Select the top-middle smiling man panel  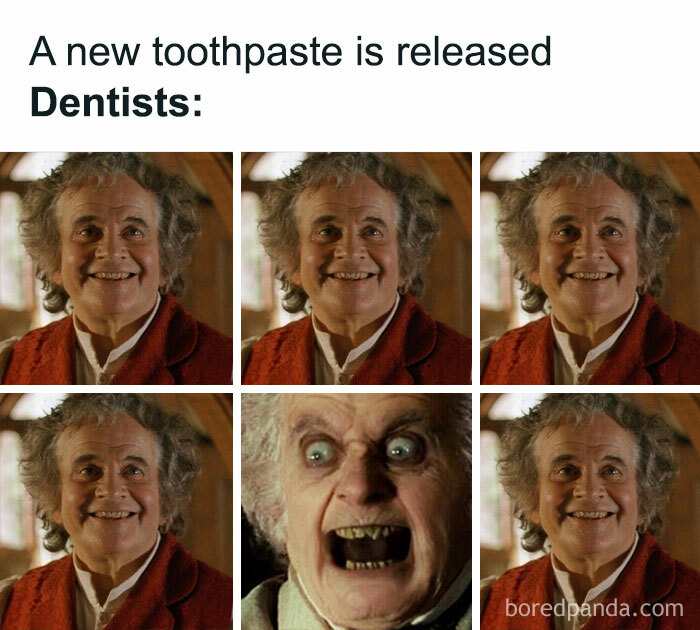tap(356, 268)
